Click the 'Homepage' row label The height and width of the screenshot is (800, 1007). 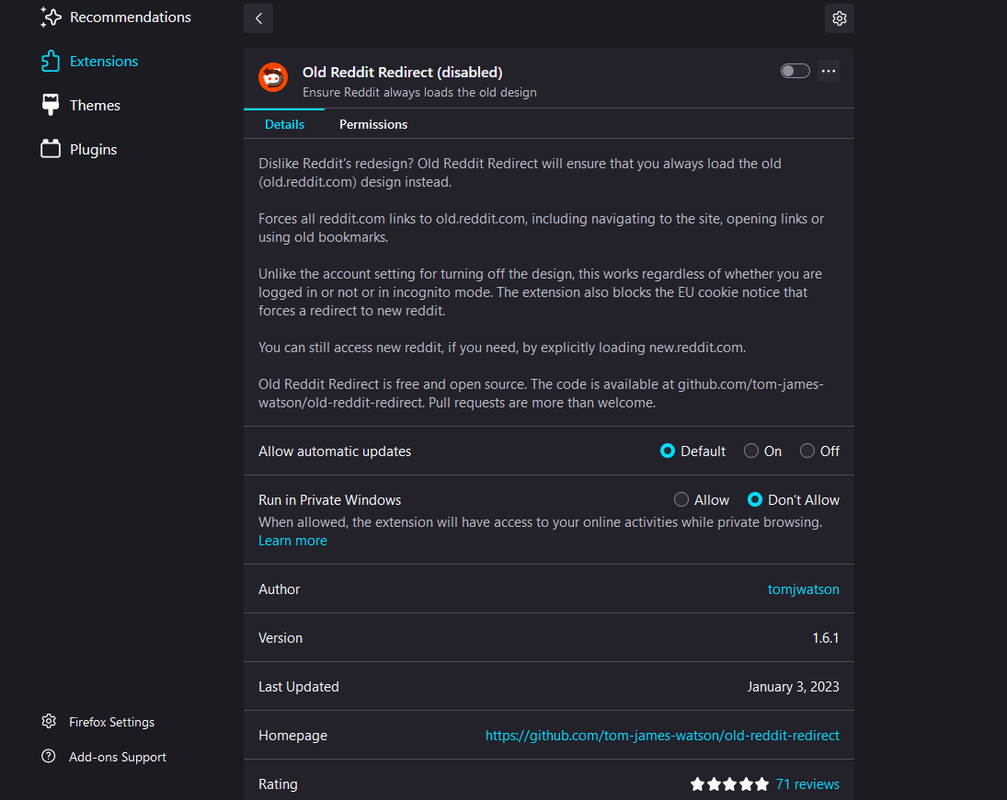293,736
